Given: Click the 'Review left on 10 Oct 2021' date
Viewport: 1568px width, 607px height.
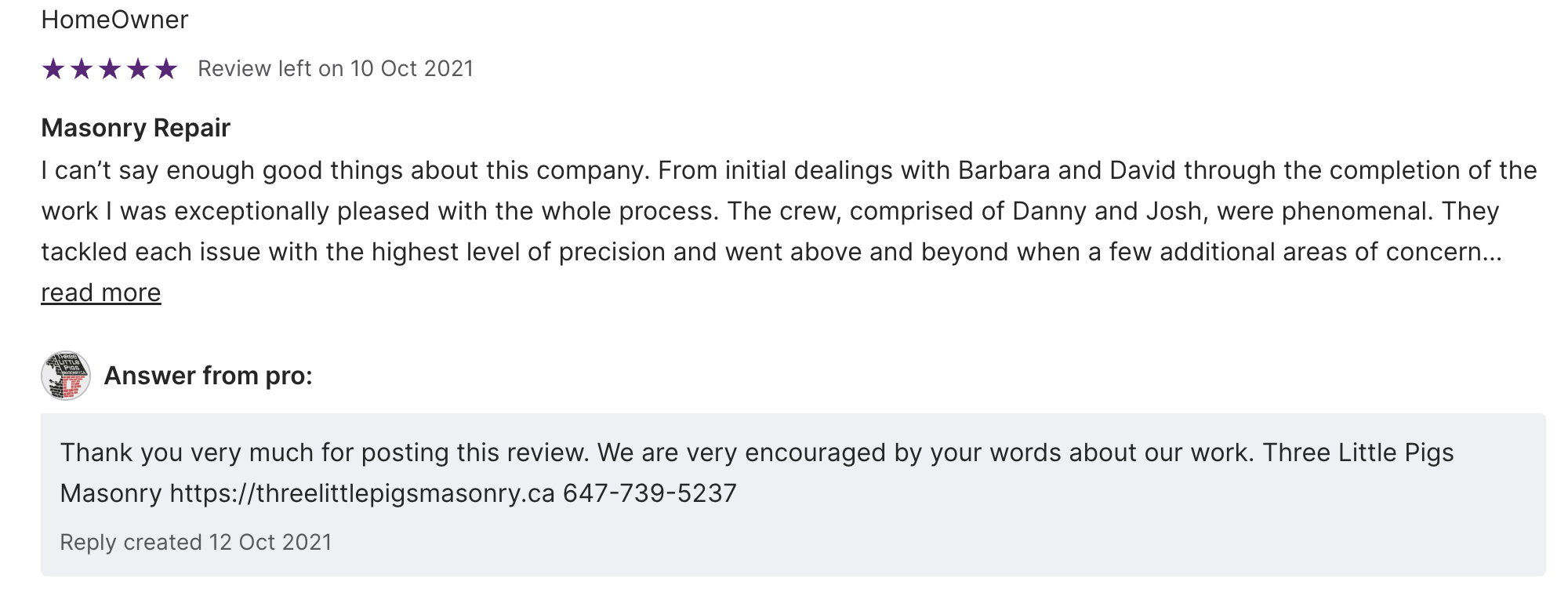Looking at the screenshot, I should point(336,69).
